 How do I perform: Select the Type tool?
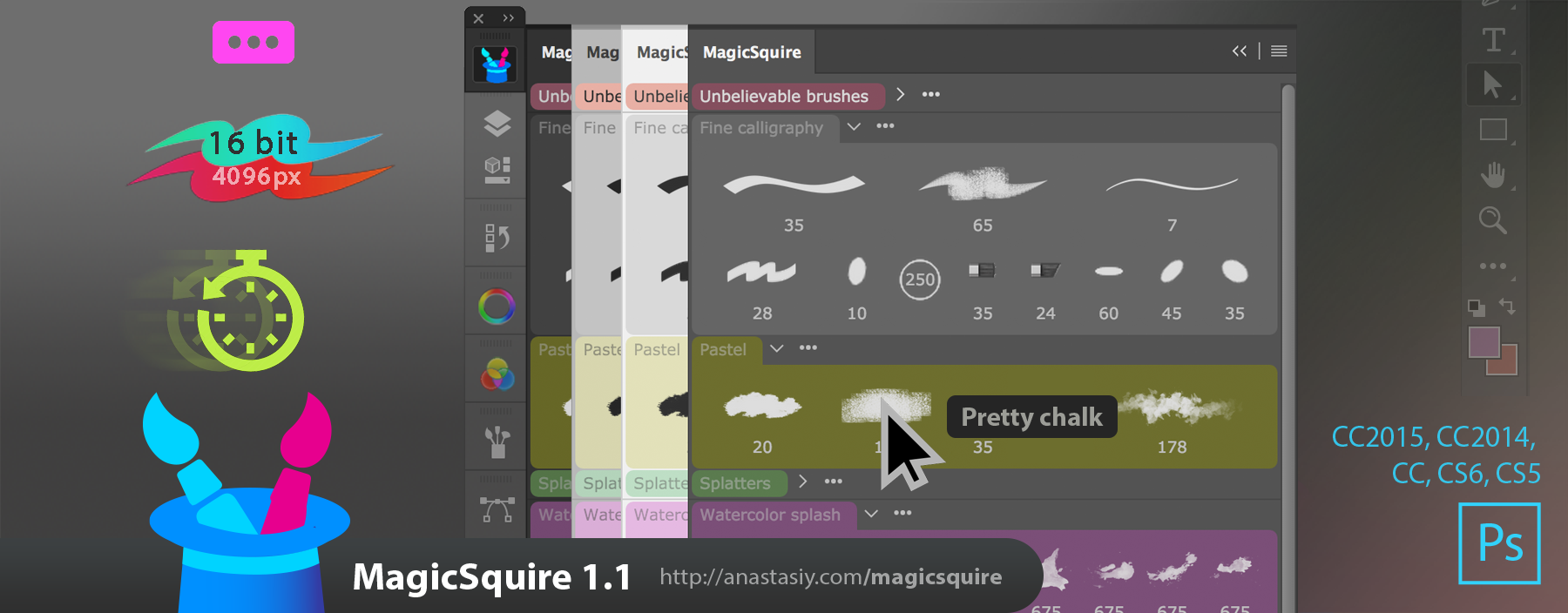(x=1493, y=40)
